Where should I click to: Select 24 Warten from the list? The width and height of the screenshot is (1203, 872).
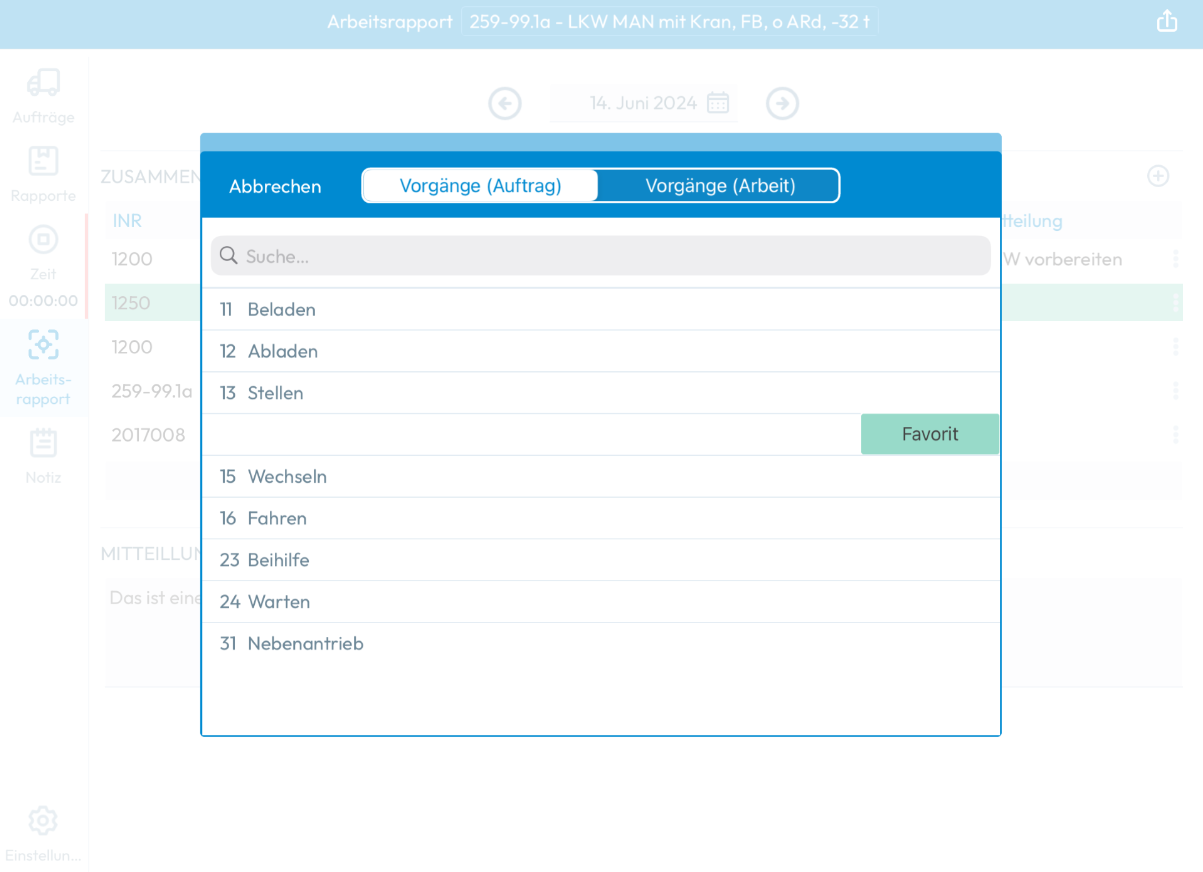click(601, 602)
